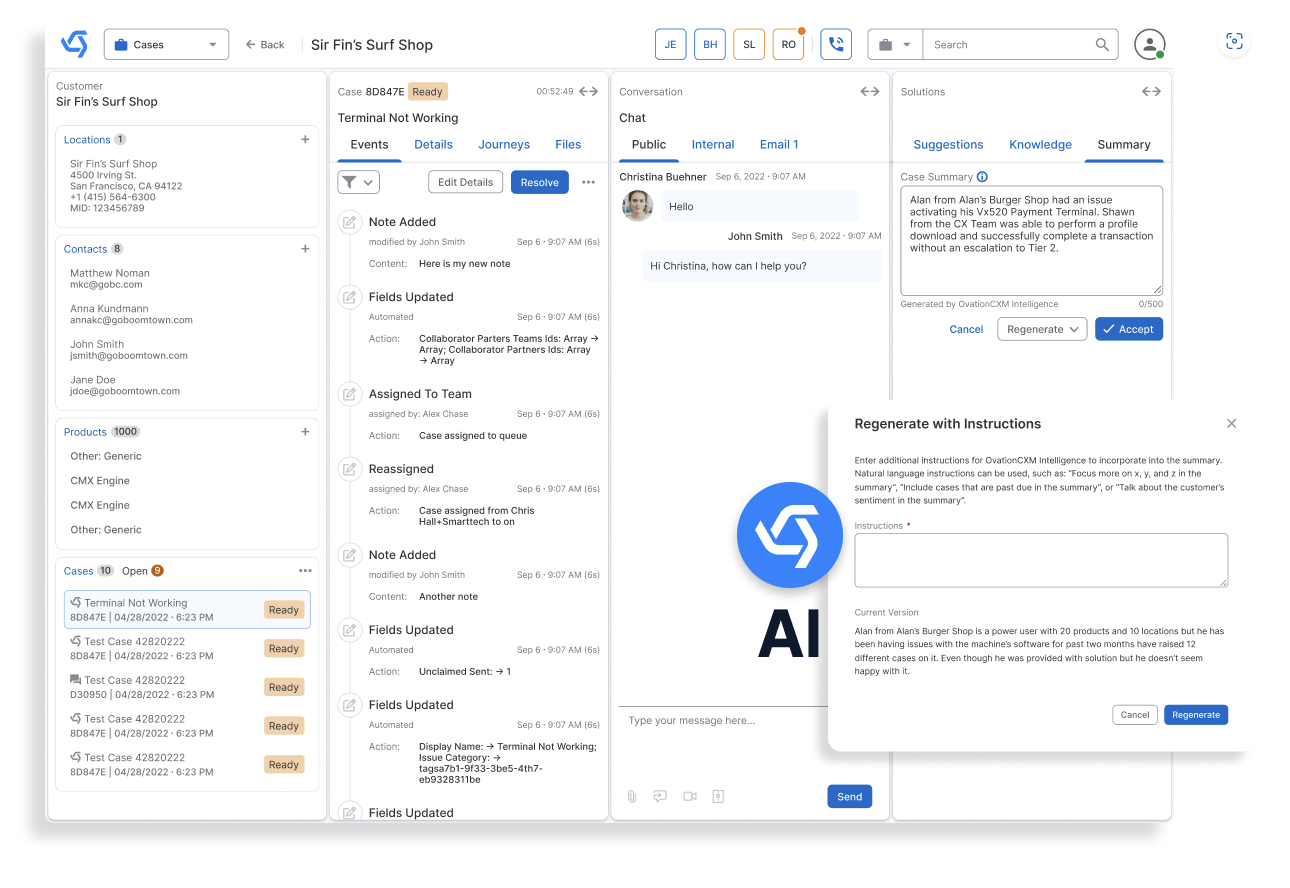Viewport: 1290px width, 888px height.
Task: Click the OvationCXM logo
Action: (x=72, y=44)
